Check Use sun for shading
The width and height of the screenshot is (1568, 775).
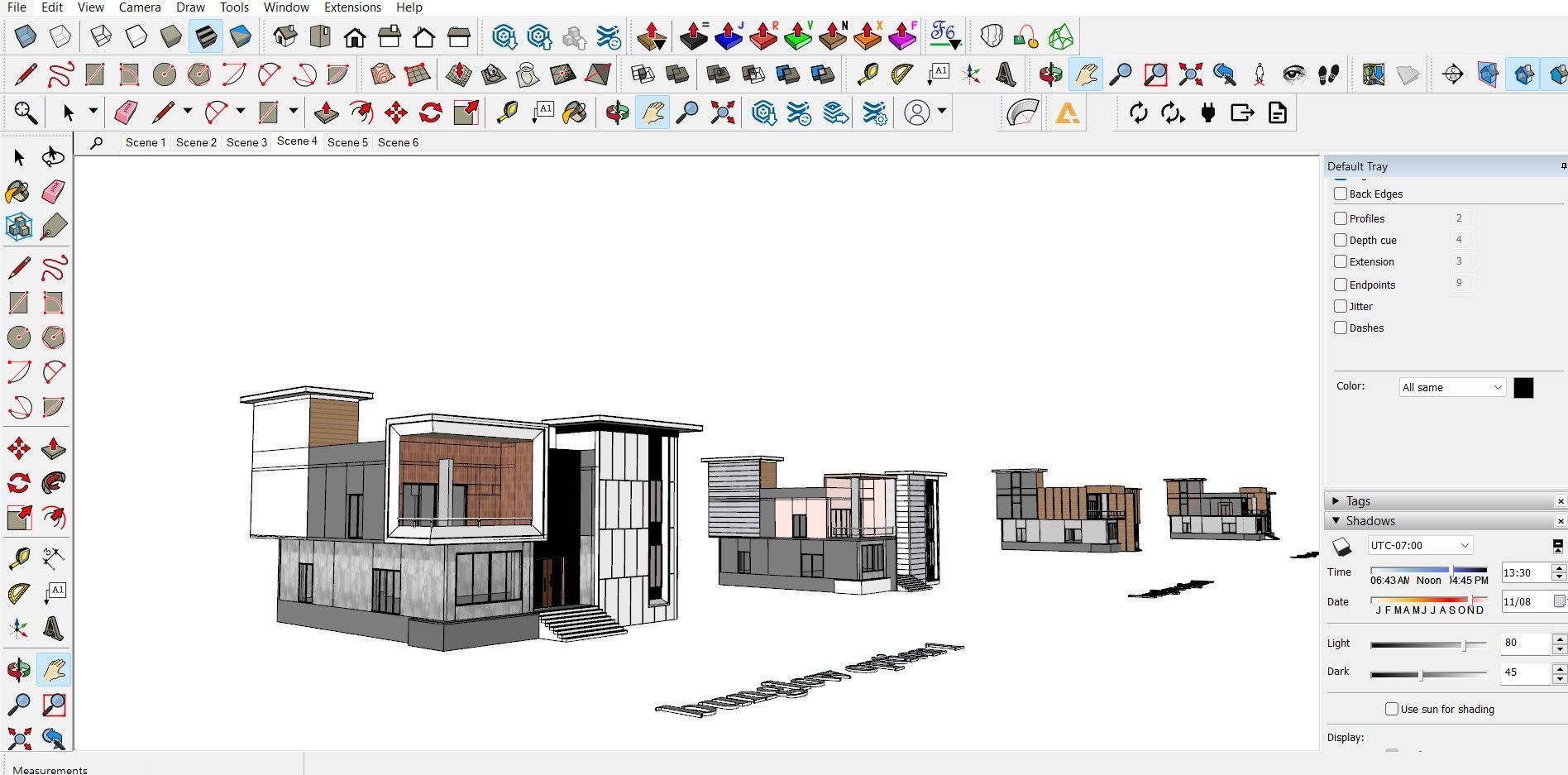(x=1392, y=709)
